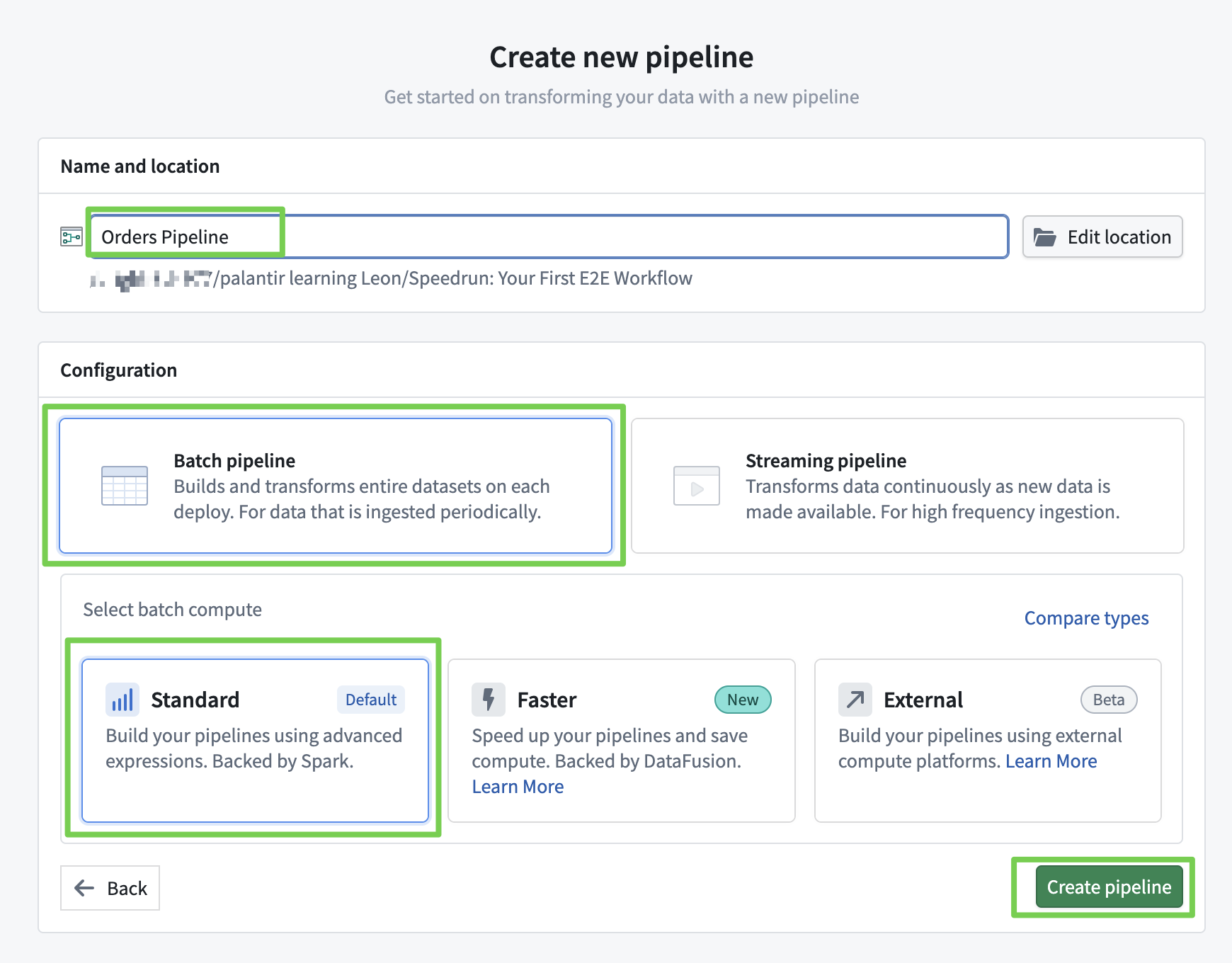Viewport: 1232px width, 963px height.
Task: Click the pipeline icon beside the name field
Action: [x=72, y=237]
